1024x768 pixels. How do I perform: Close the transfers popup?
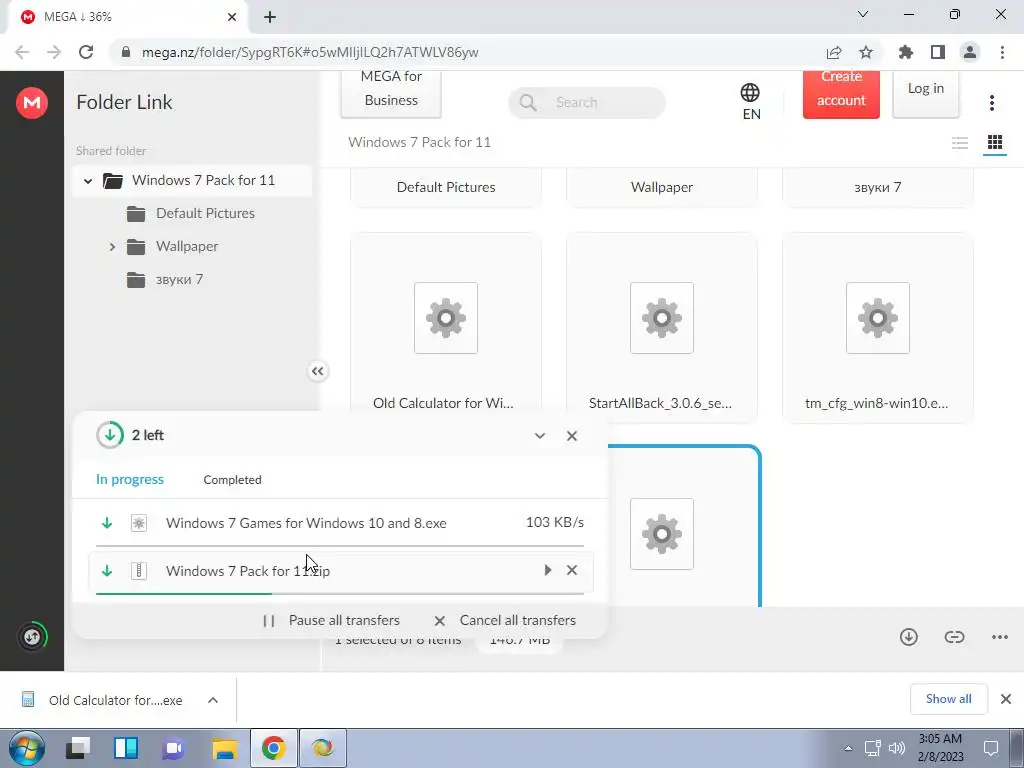pos(571,436)
